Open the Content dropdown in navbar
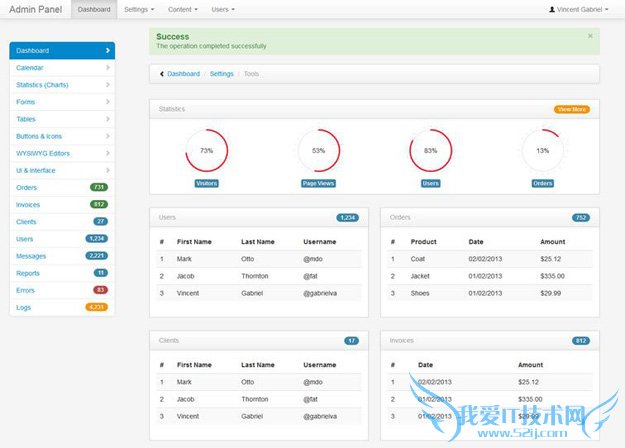625x448 pixels. tap(183, 9)
